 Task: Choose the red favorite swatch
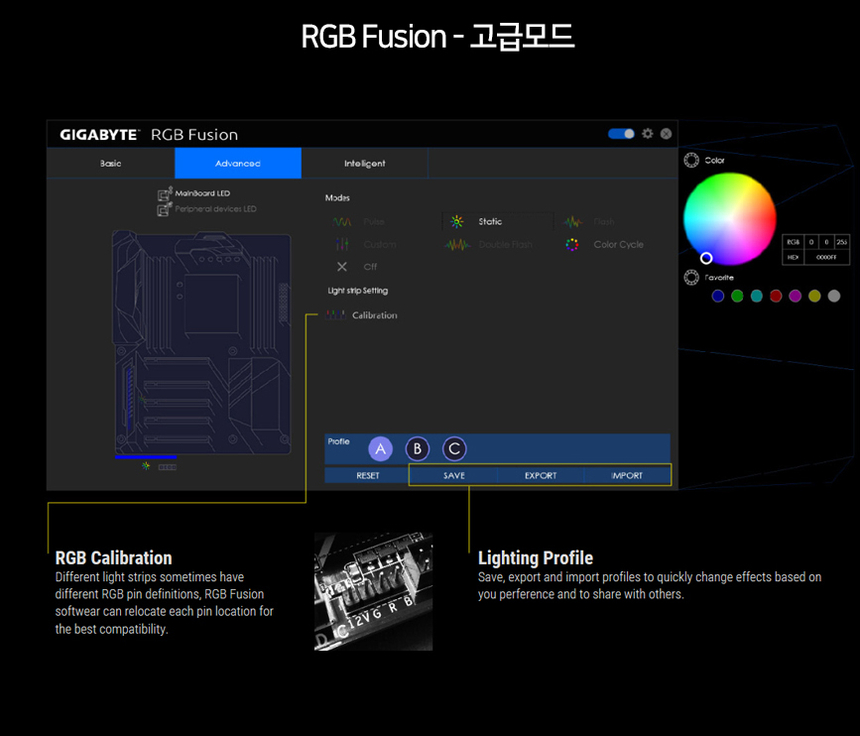tap(776, 296)
